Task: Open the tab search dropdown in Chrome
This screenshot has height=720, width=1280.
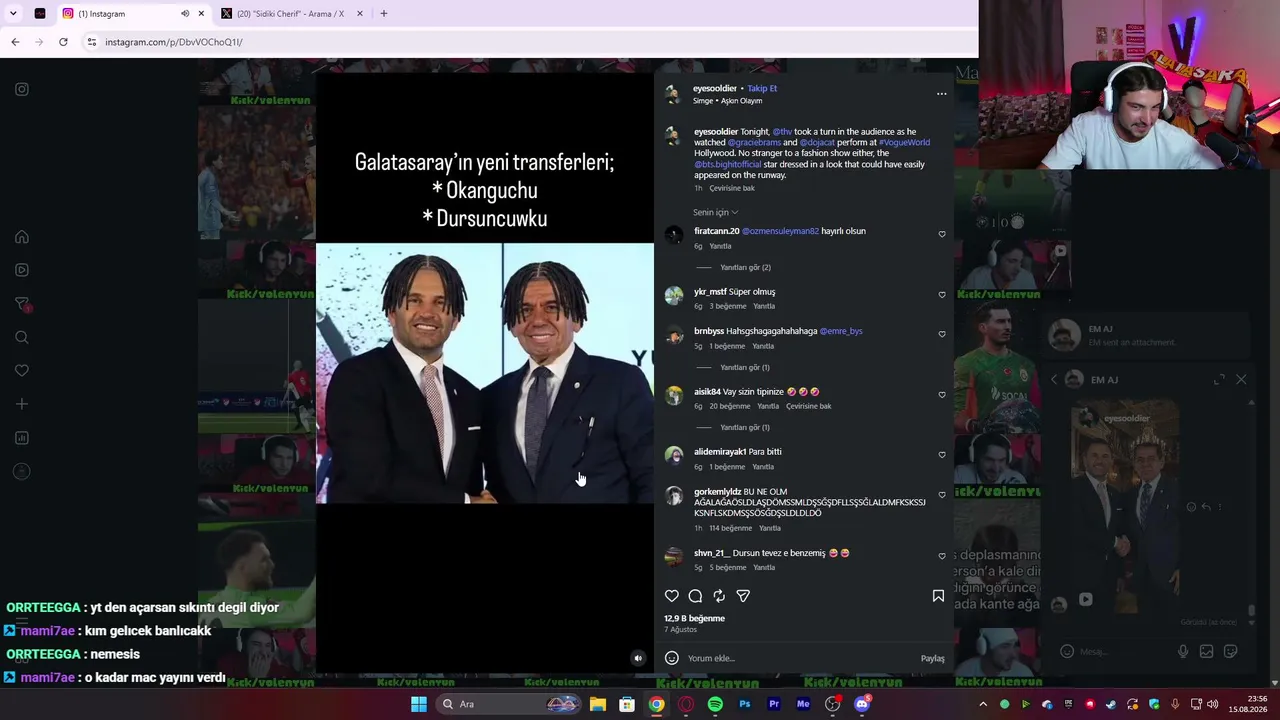Action: click(15, 14)
